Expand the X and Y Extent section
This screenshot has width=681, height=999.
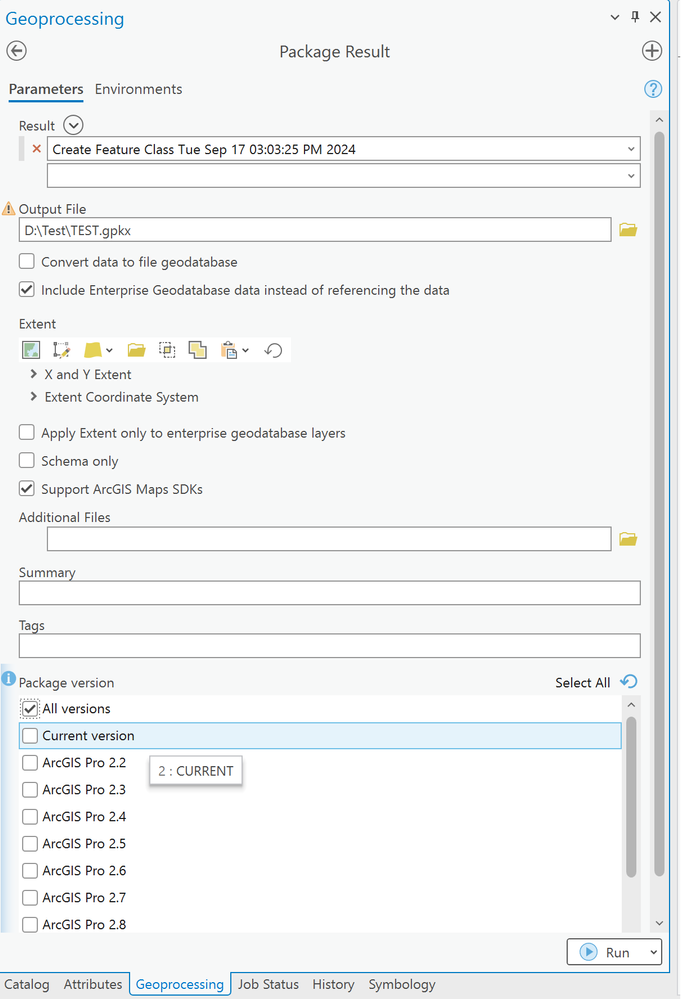point(35,374)
